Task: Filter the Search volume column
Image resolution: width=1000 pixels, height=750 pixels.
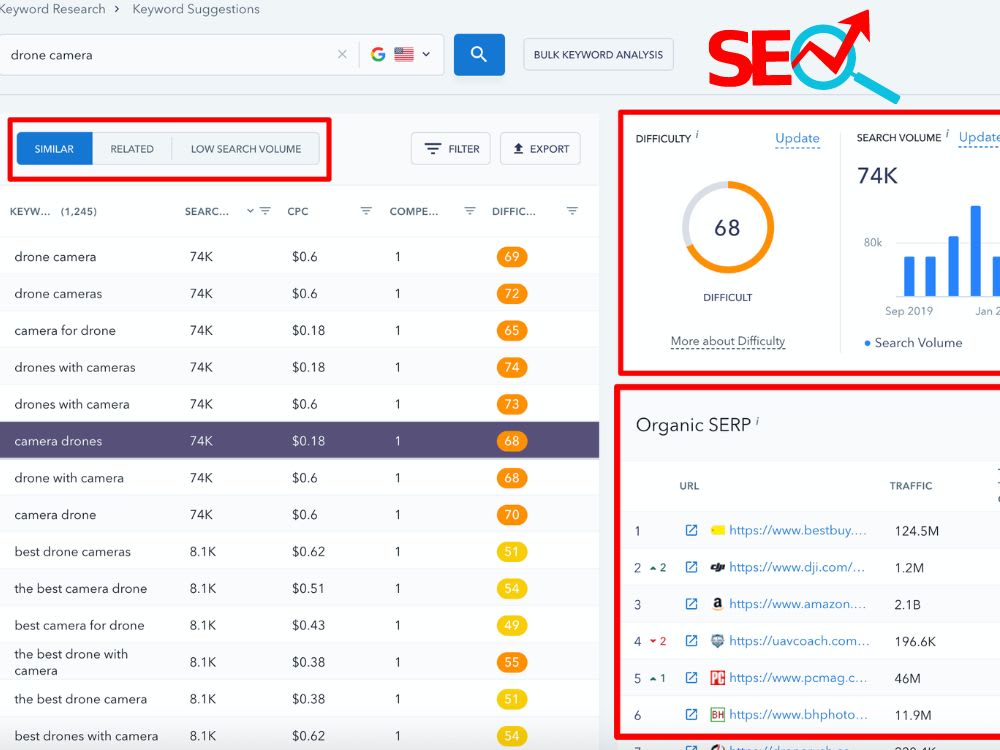Action: (265, 210)
